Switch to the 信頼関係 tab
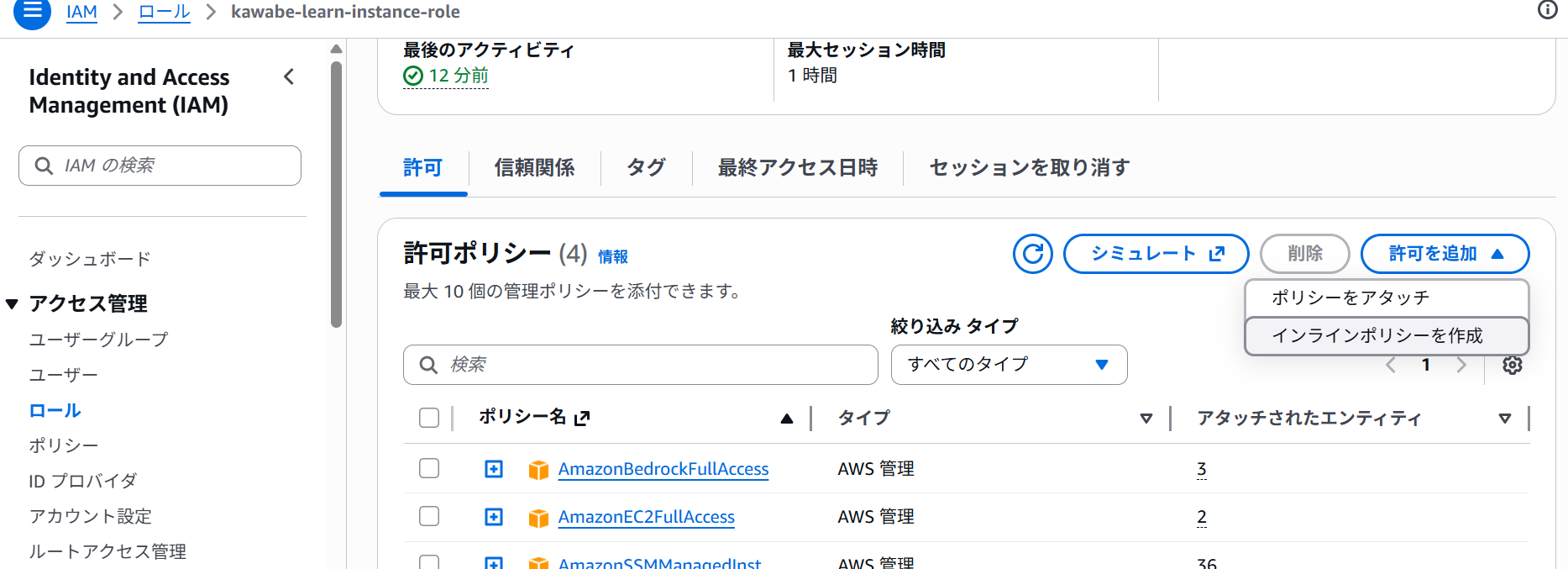1568x569 pixels. click(534, 168)
